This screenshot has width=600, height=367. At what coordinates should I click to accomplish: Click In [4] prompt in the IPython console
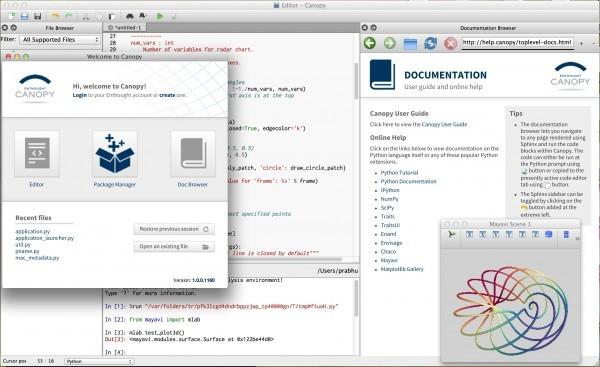click(x=115, y=352)
